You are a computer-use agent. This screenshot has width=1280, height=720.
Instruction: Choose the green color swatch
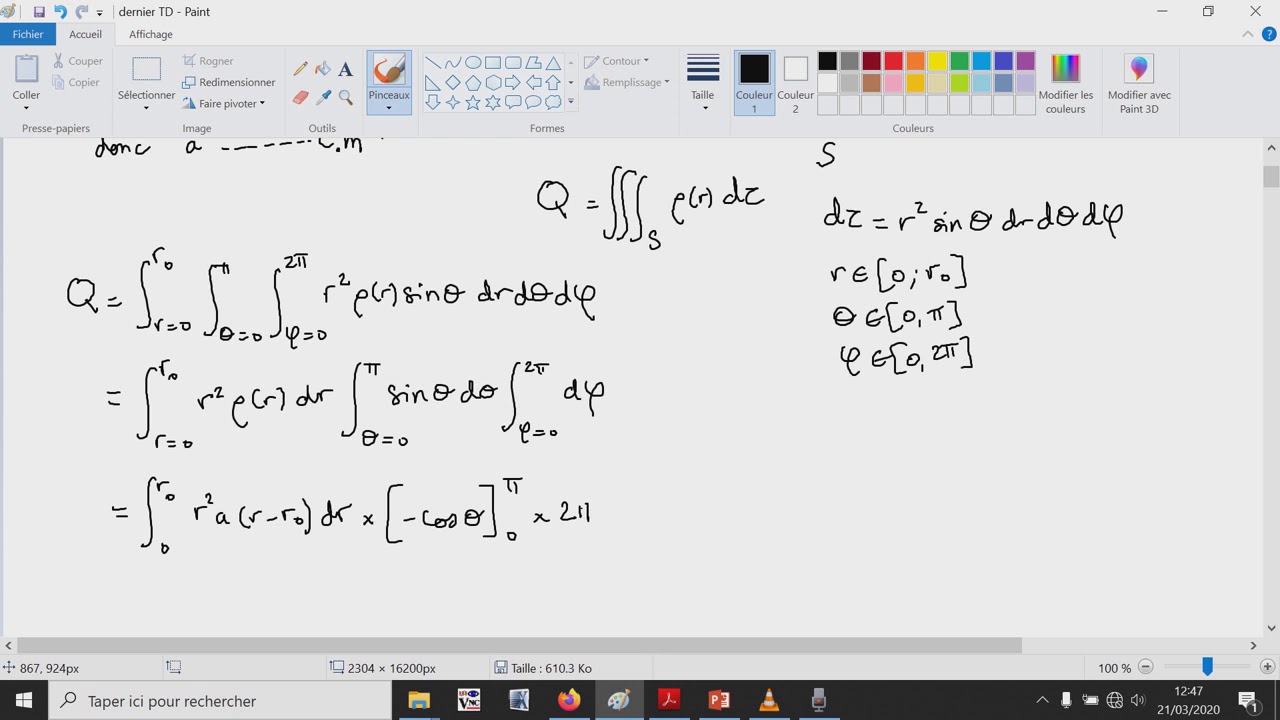pyautogui.click(x=959, y=61)
